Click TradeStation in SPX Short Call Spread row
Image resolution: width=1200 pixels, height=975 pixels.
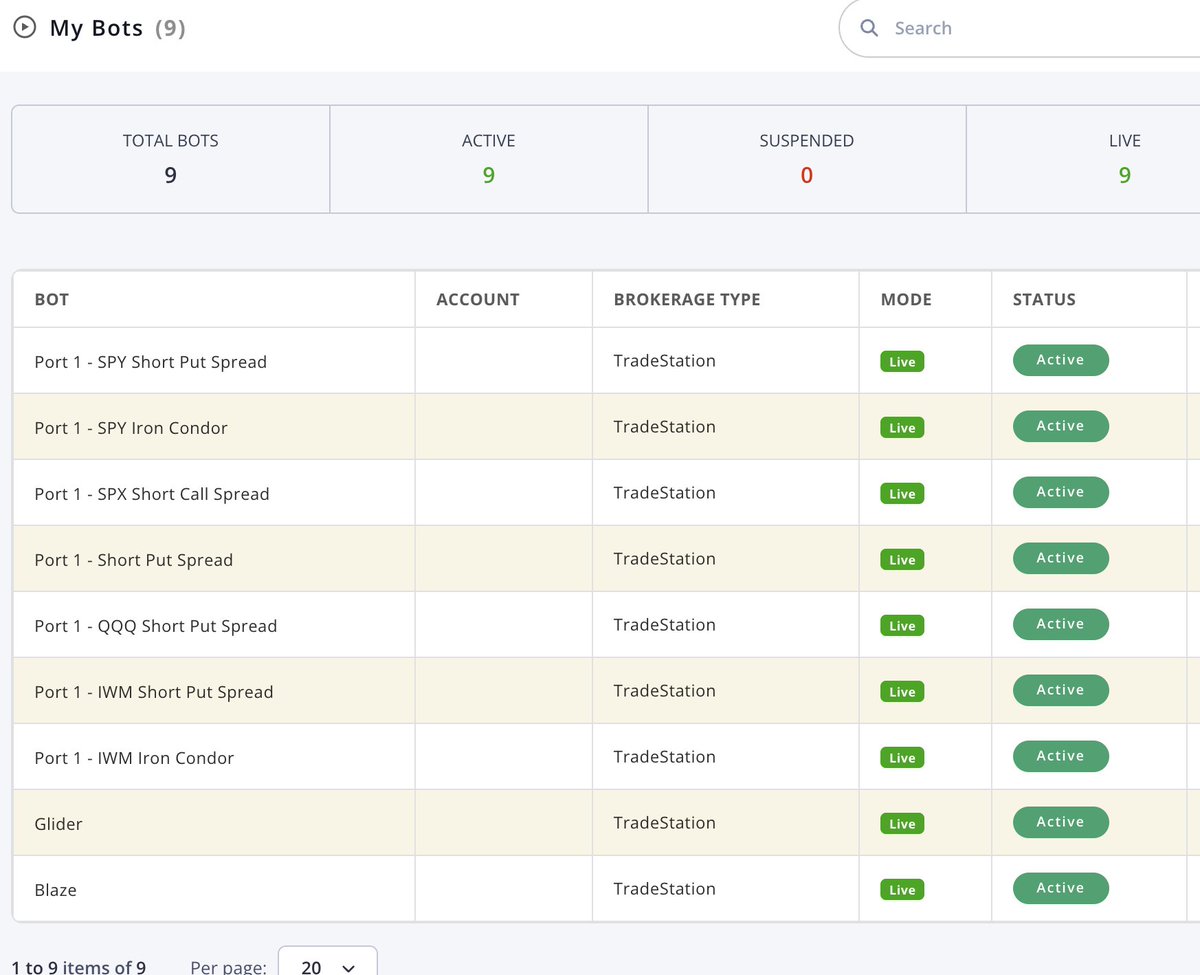665,493
